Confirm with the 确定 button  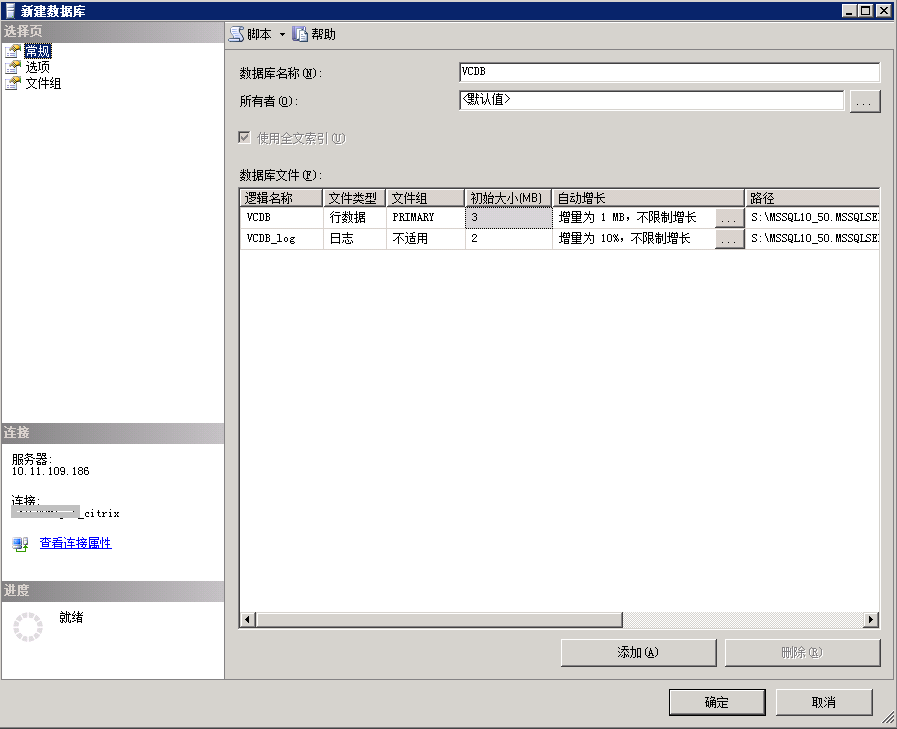(717, 702)
